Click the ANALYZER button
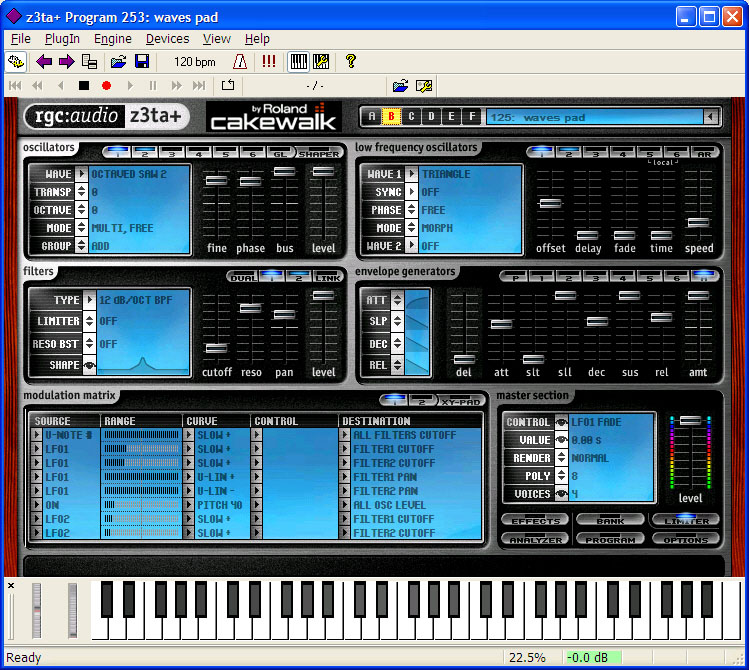The image size is (749, 670). point(535,539)
